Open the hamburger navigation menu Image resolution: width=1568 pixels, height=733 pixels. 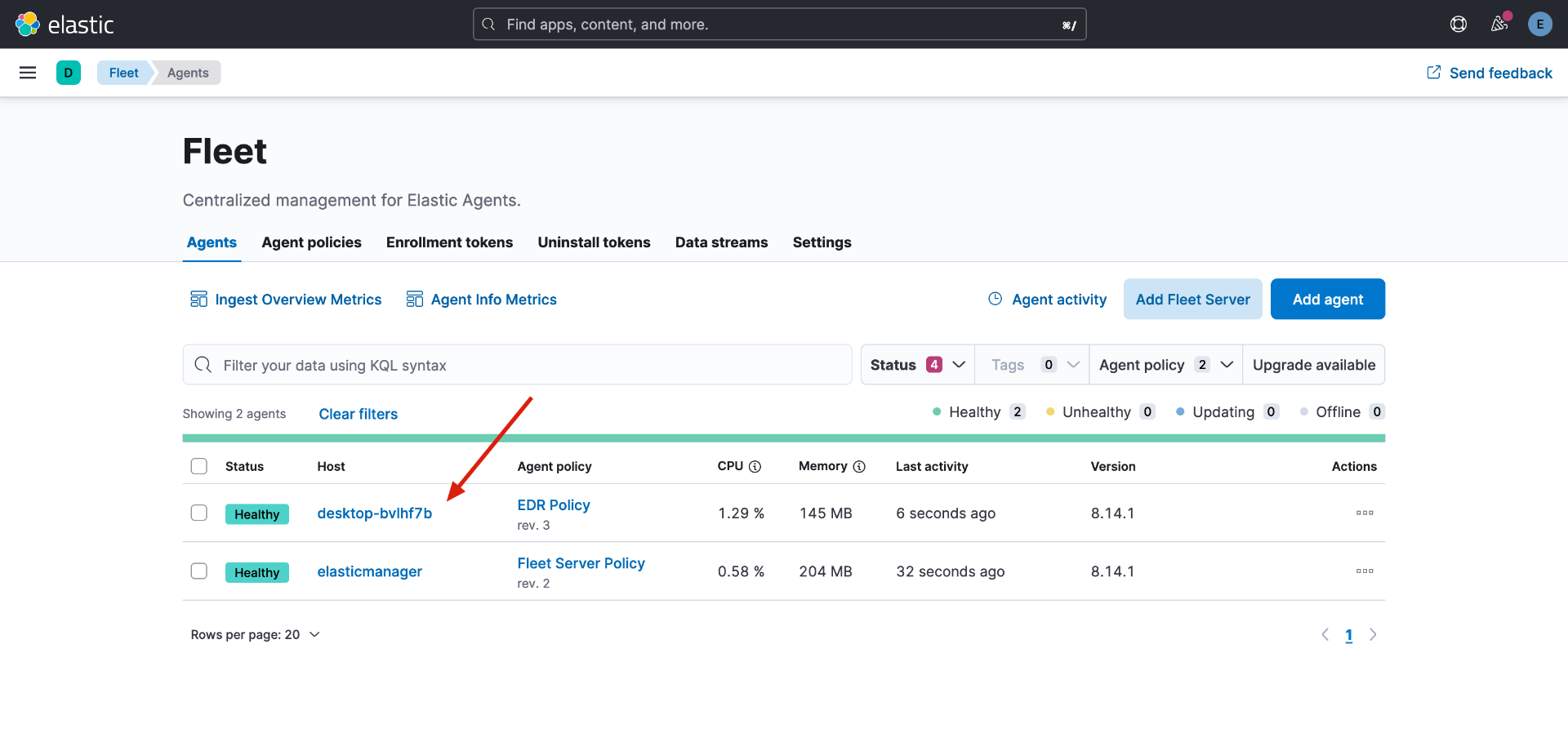[x=28, y=73]
